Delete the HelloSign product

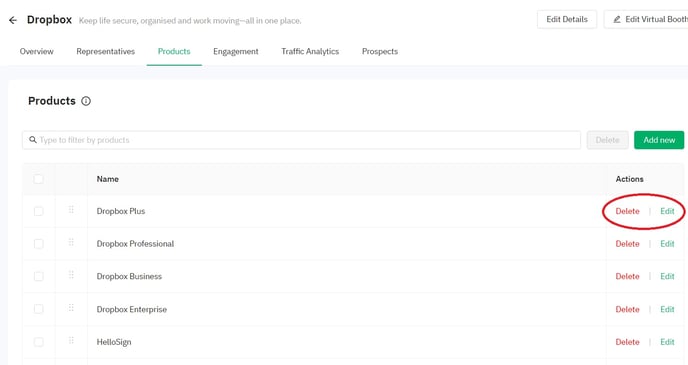(627, 342)
